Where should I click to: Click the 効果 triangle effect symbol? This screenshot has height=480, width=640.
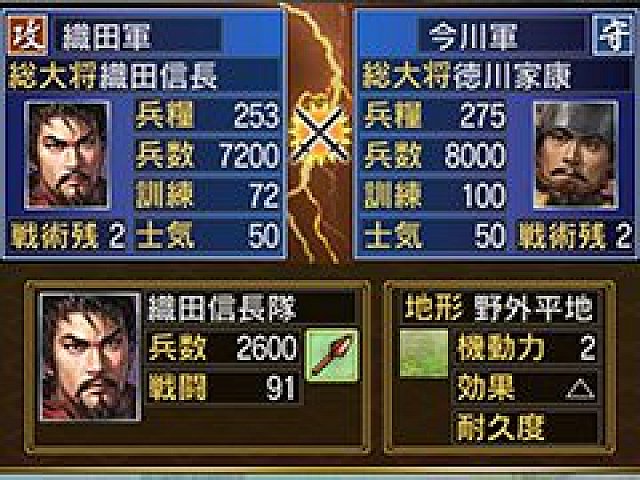pyautogui.click(x=580, y=389)
